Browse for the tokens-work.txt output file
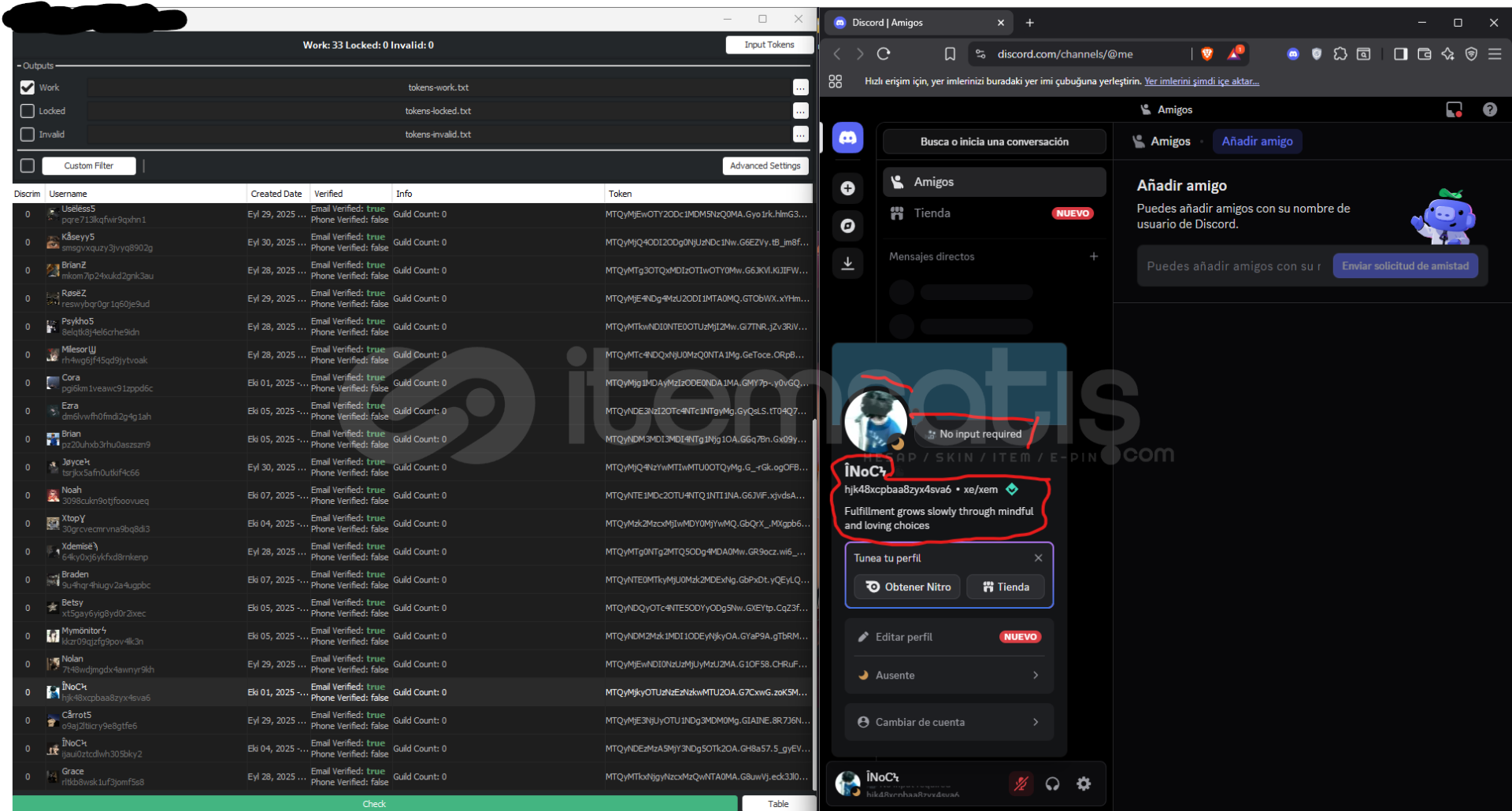The height and width of the screenshot is (811, 1512). coord(800,87)
